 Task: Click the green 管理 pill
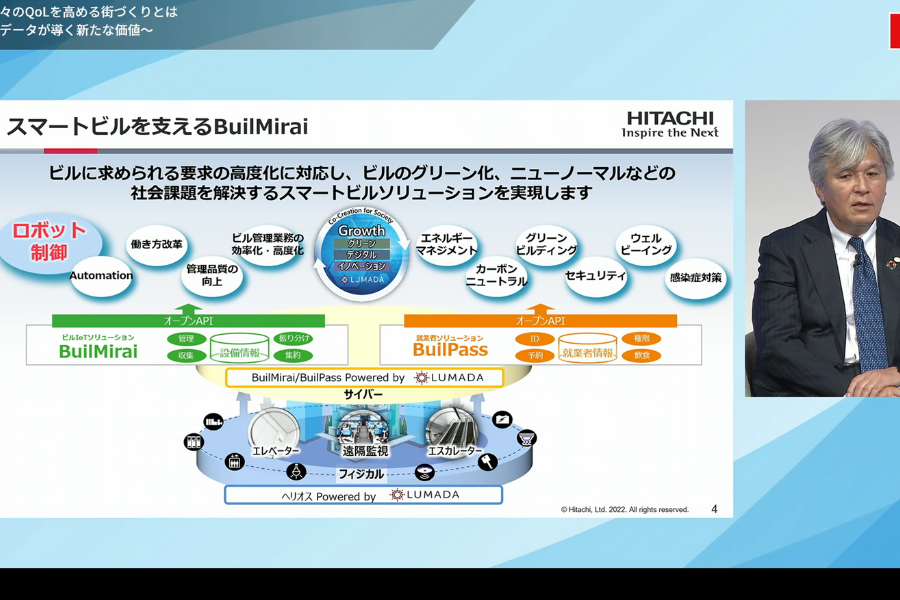[186, 339]
